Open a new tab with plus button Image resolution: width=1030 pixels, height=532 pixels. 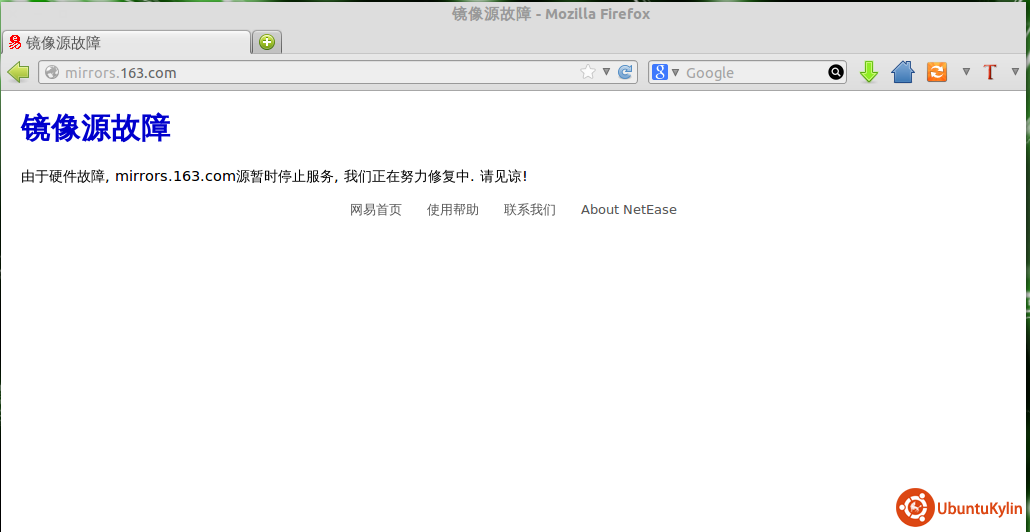[x=266, y=42]
